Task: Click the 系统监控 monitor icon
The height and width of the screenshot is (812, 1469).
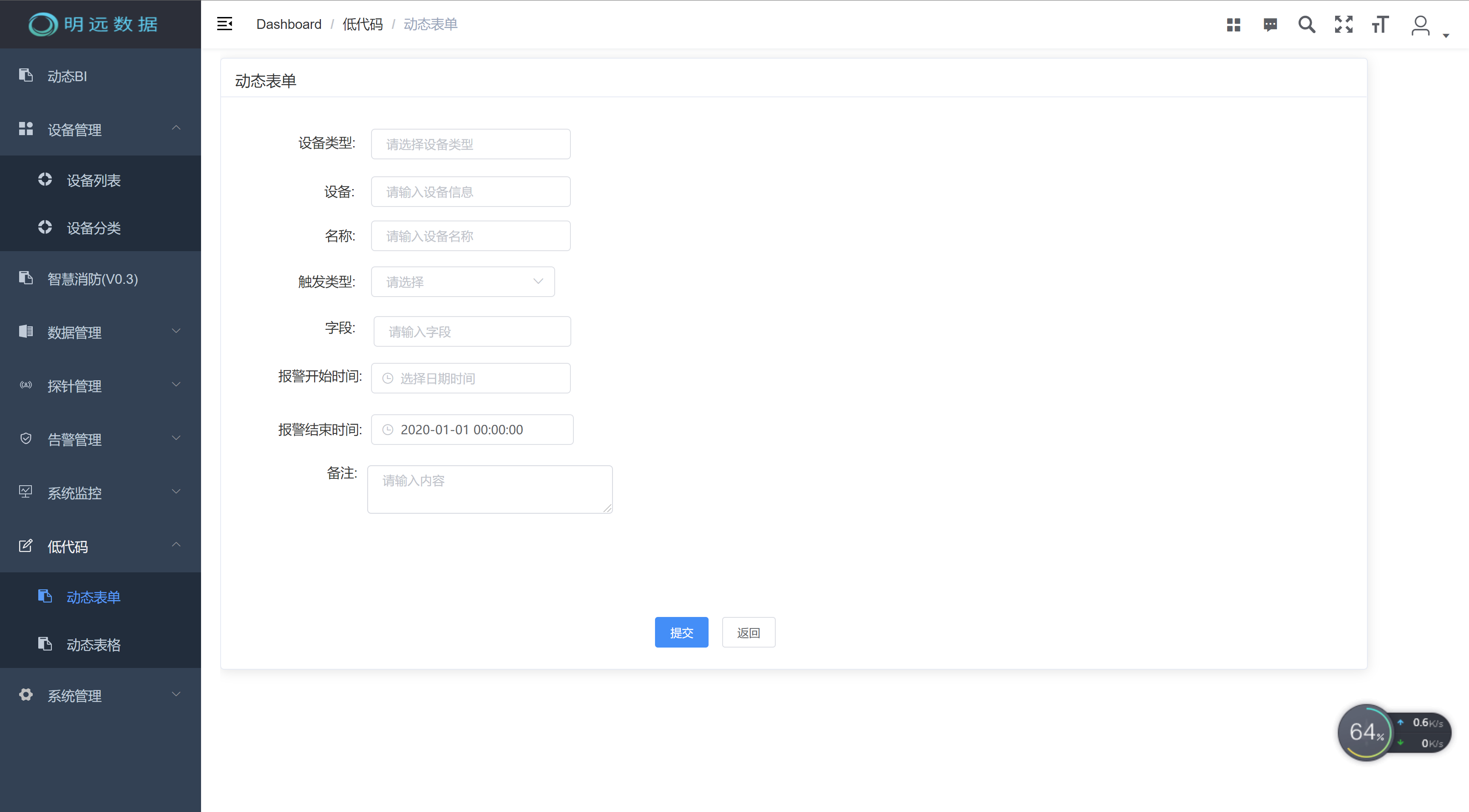Action: pyautogui.click(x=26, y=492)
